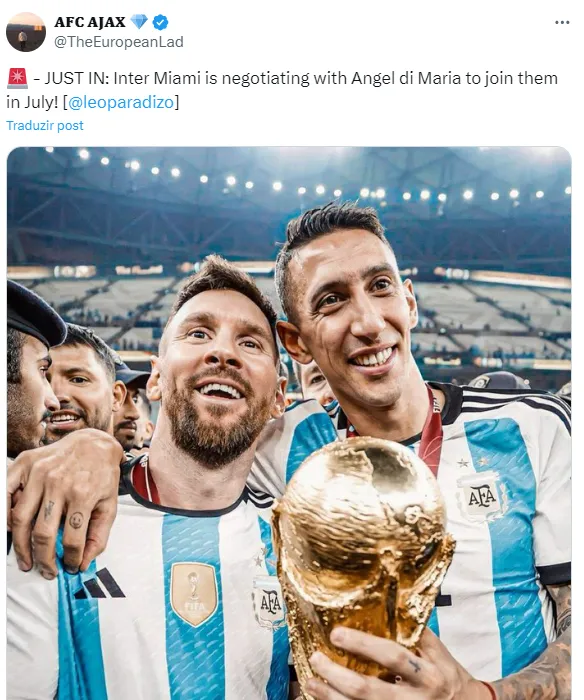Click the JUST IN text of the post
584x700 pixels.
pyautogui.click(x=77, y=79)
